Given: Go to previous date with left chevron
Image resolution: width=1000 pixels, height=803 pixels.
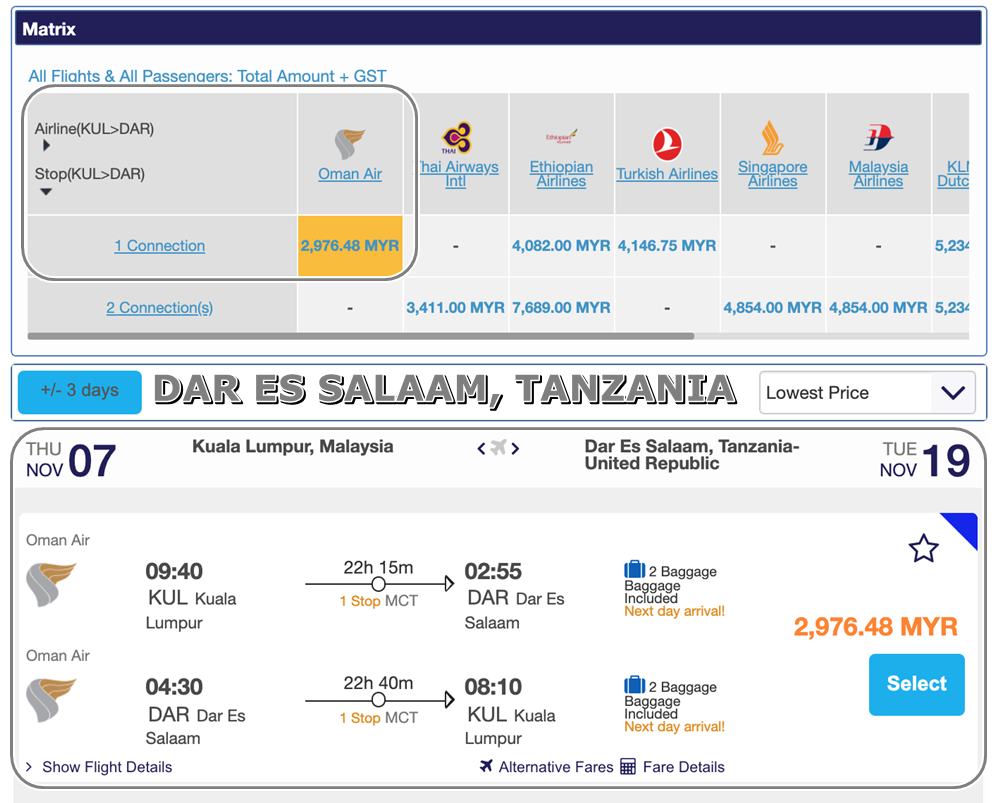Looking at the screenshot, I should [x=482, y=448].
